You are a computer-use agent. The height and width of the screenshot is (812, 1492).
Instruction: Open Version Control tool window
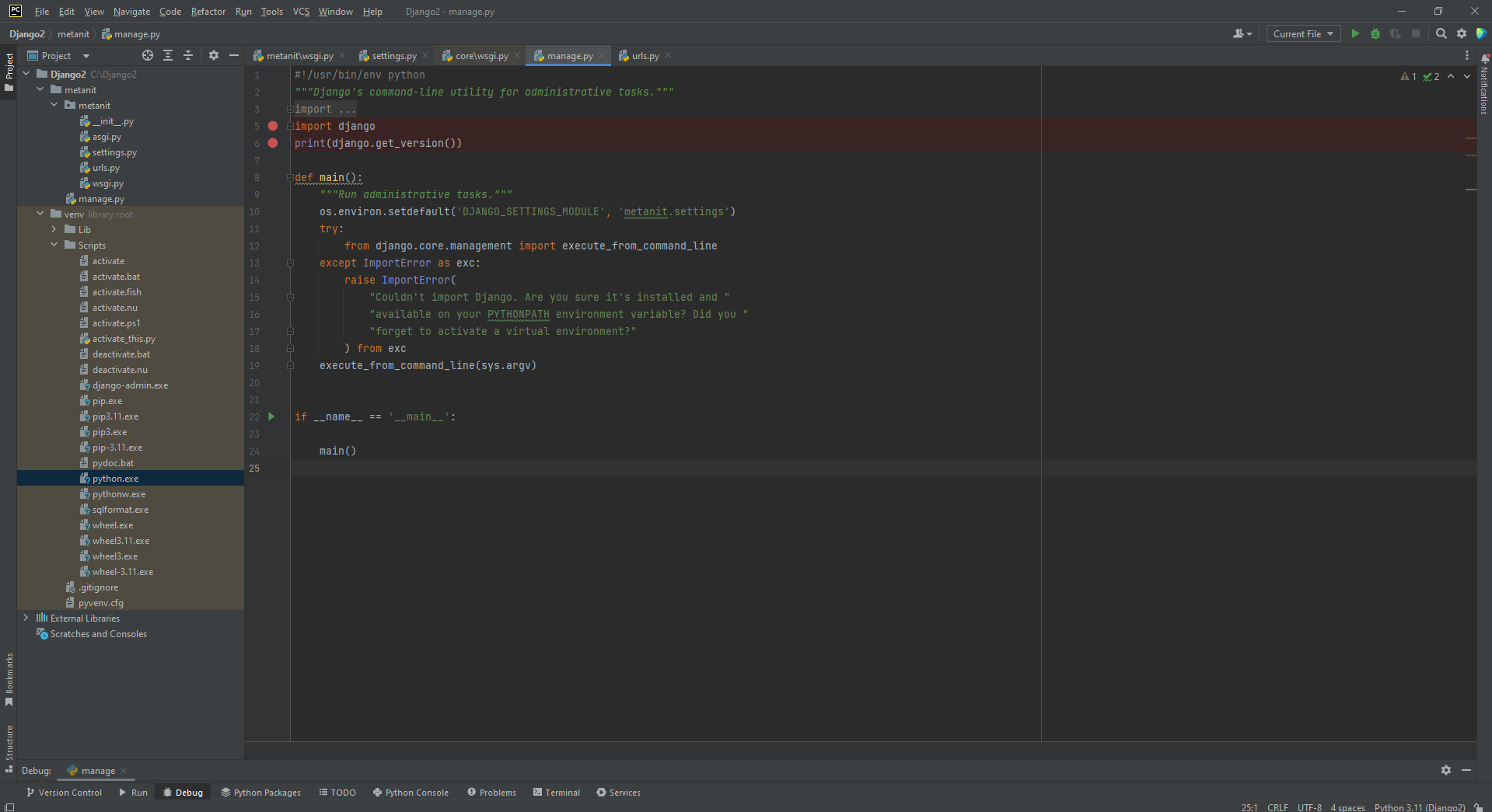pos(64,792)
